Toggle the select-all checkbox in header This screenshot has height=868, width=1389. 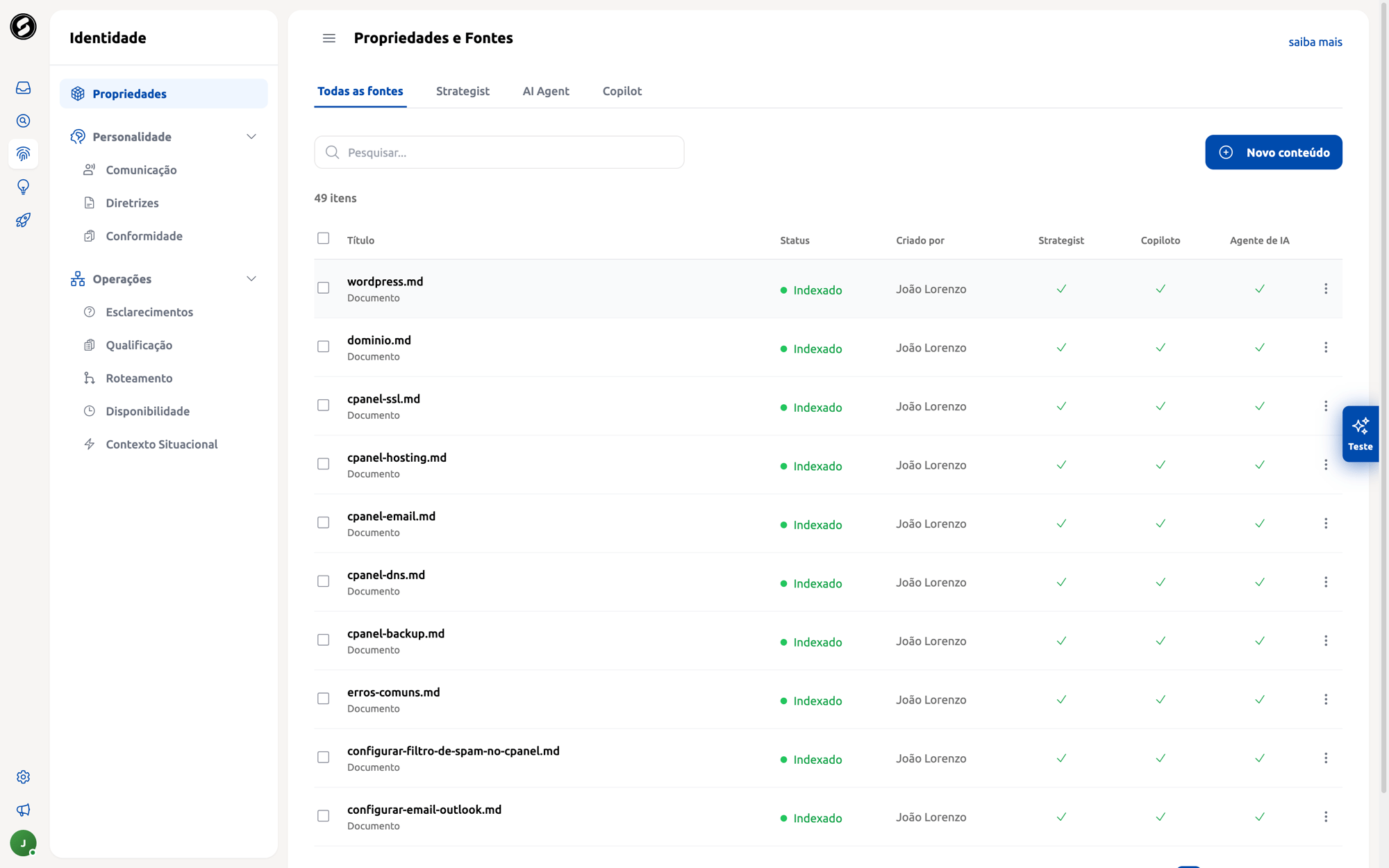pos(324,238)
